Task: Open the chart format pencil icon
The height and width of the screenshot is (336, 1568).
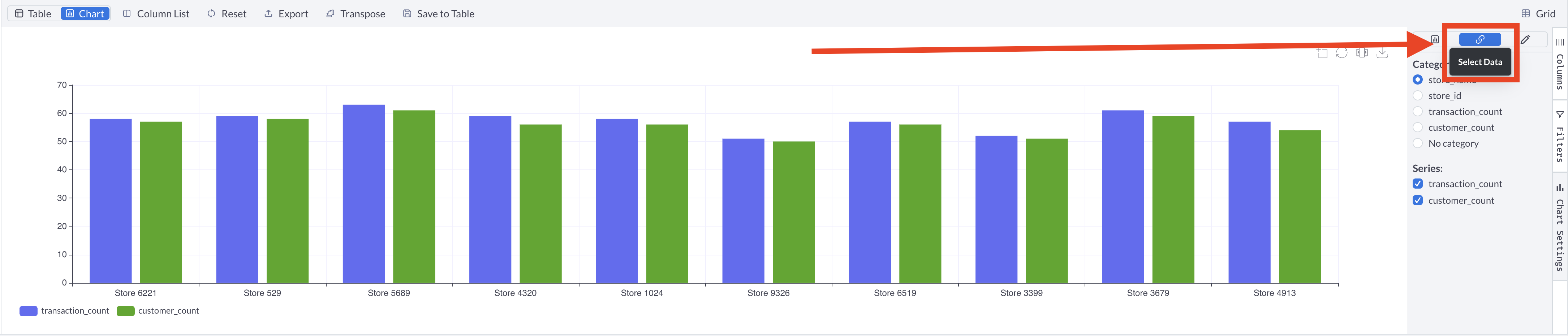Action: (x=1525, y=40)
